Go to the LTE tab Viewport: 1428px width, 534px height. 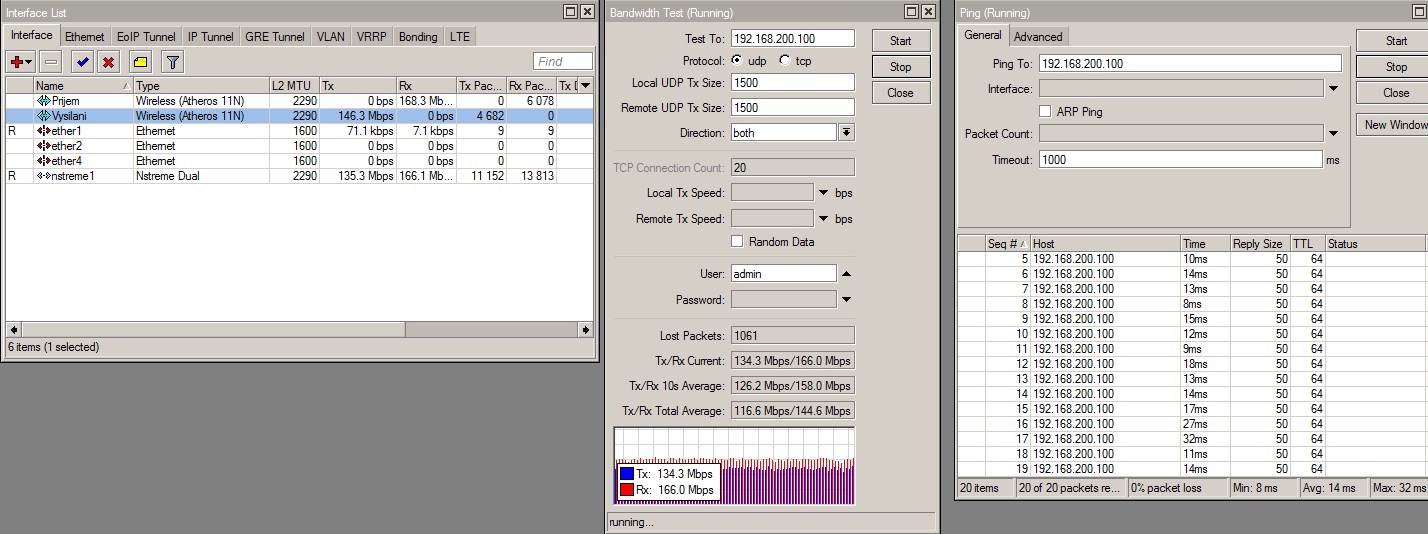click(x=459, y=37)
